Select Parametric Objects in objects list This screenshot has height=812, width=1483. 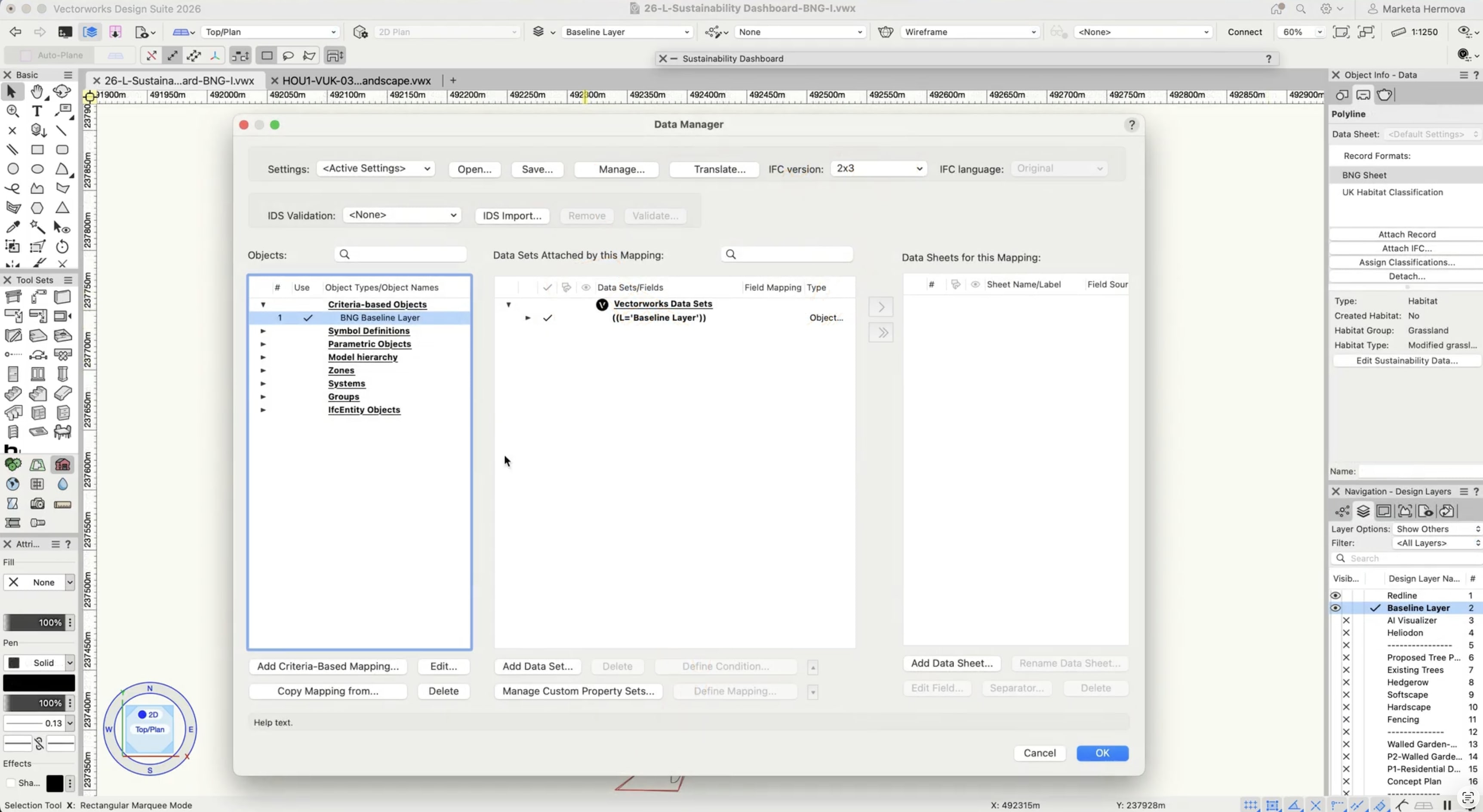click(x=369, y=344)
